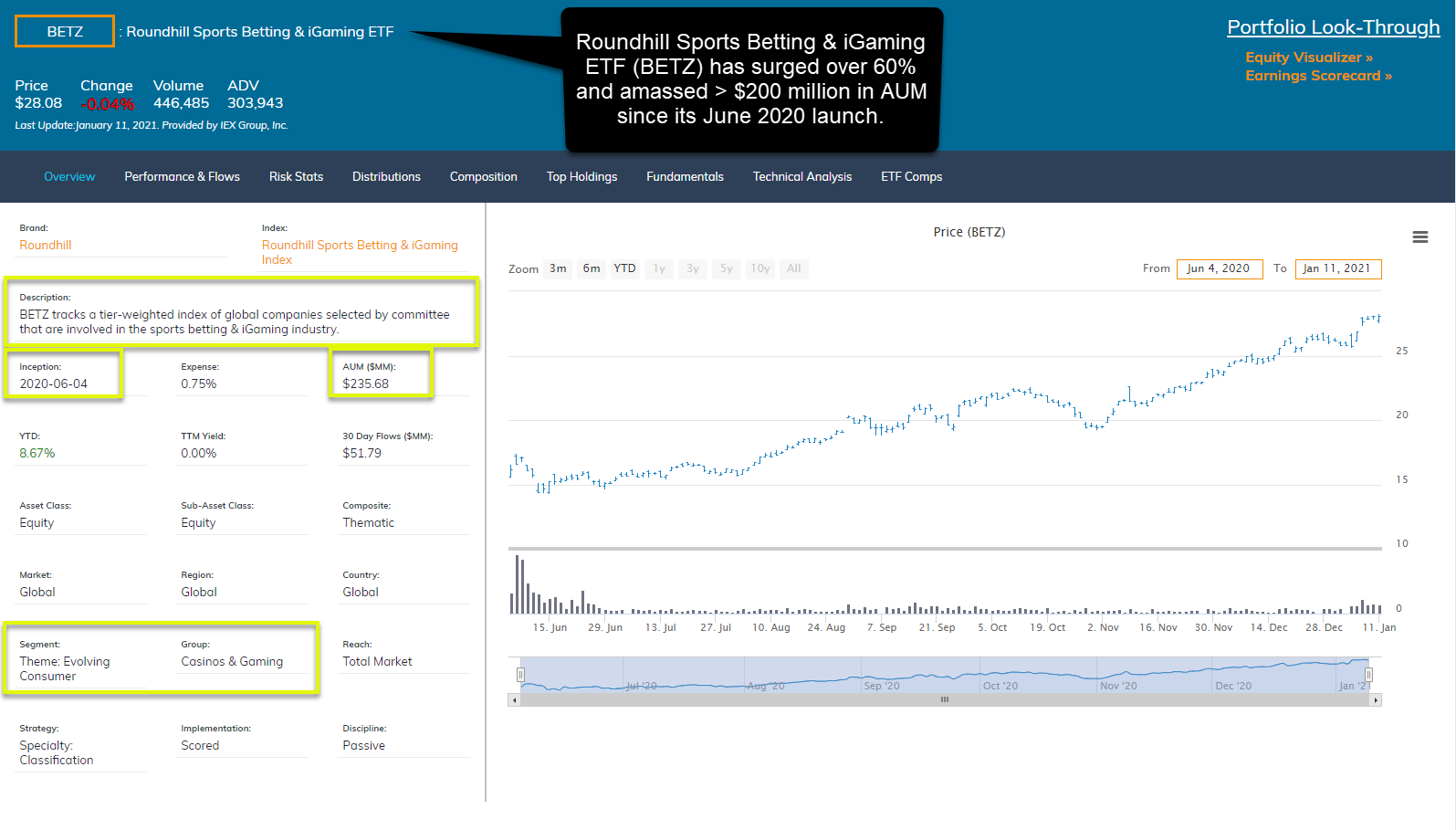The width and height of the screenshot is (1456, 830).
Task: Grab the left navigator range handle
Action: (x=520, y=675)
